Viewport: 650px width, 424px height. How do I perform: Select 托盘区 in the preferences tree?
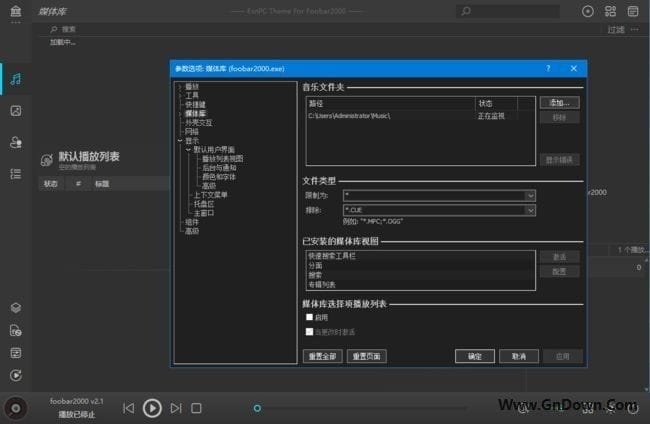click(x=204, y=204)
